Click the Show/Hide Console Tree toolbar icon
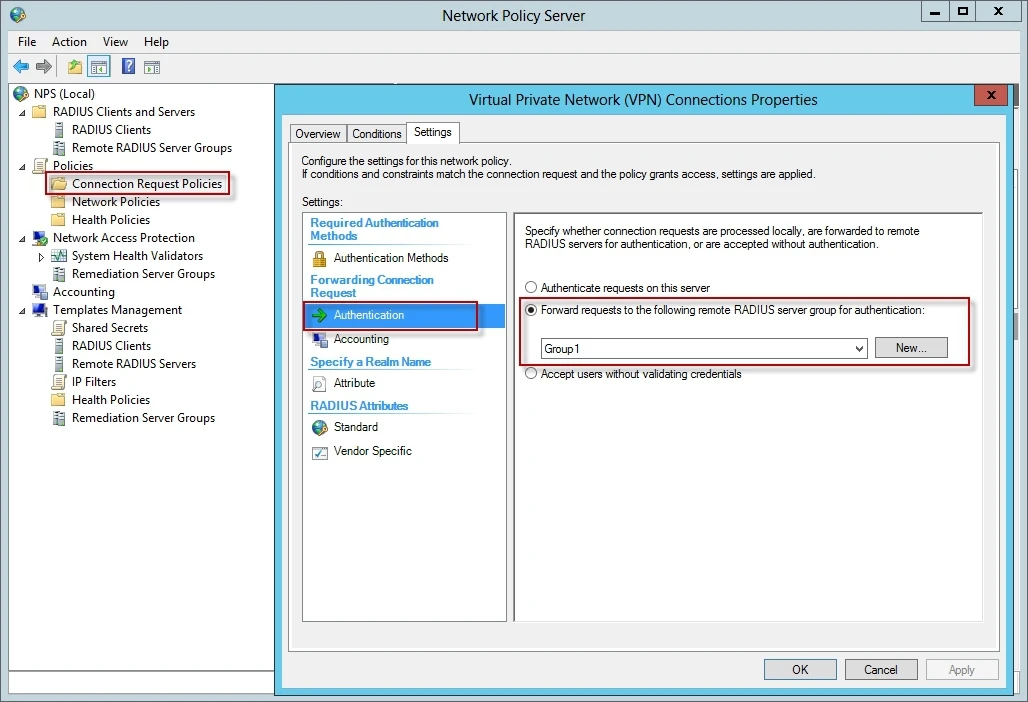The height and width of the screenshot is (702, 1028). pos(99,67)
